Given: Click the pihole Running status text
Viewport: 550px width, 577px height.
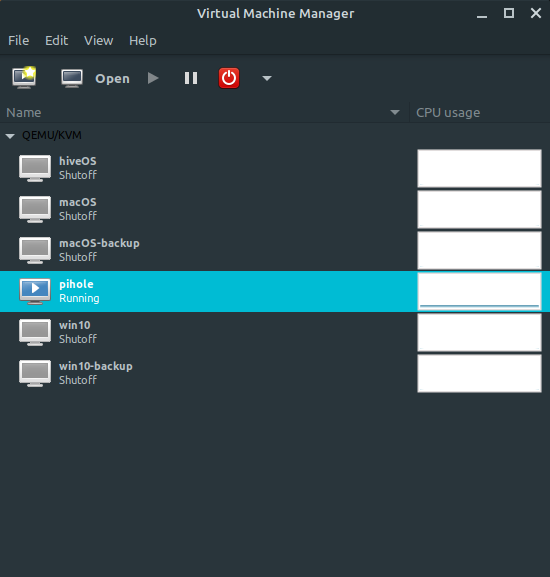Looking at the screenshot, I should point(79,298).
